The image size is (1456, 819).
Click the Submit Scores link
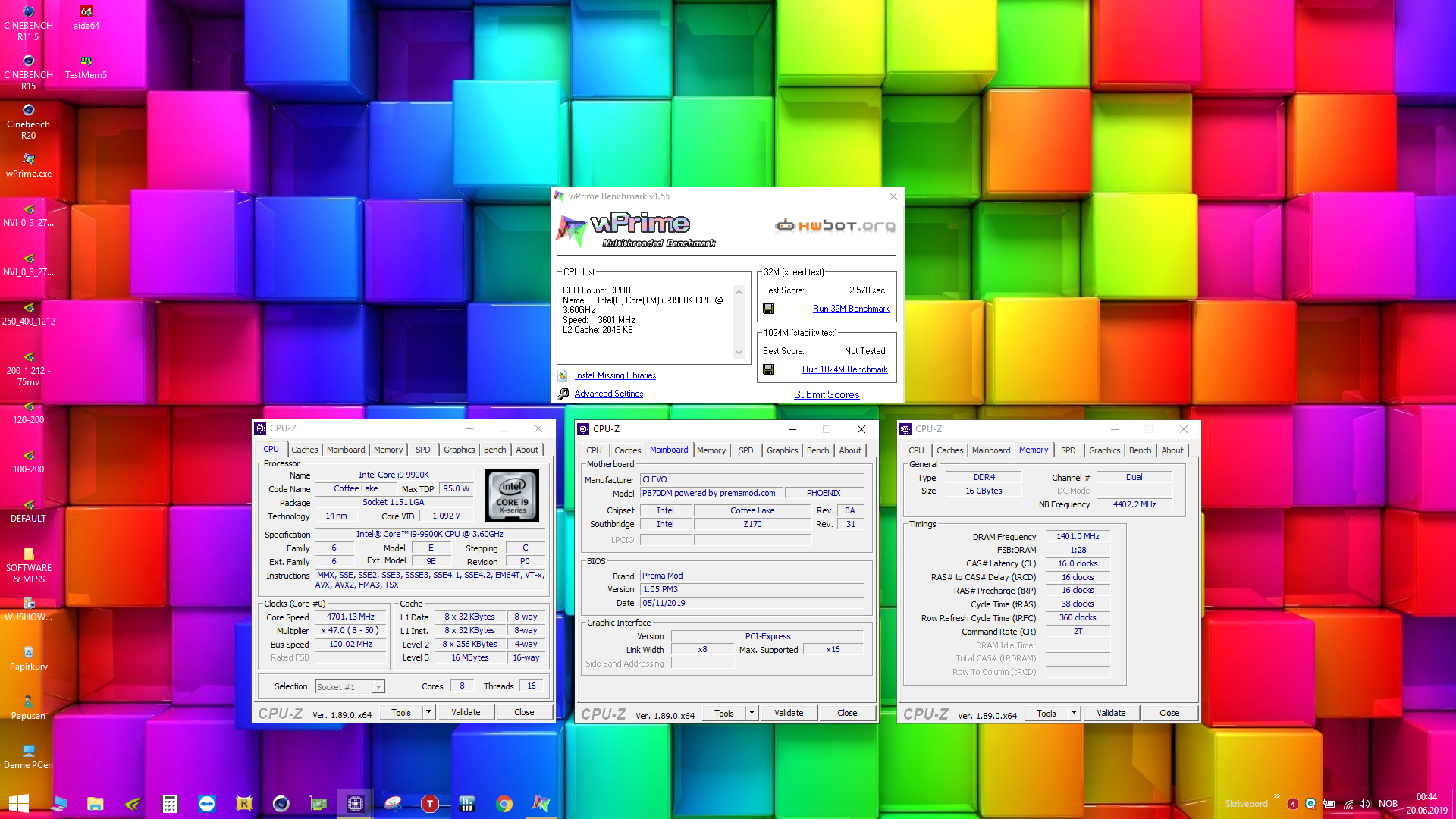click(x=827, y=394)
